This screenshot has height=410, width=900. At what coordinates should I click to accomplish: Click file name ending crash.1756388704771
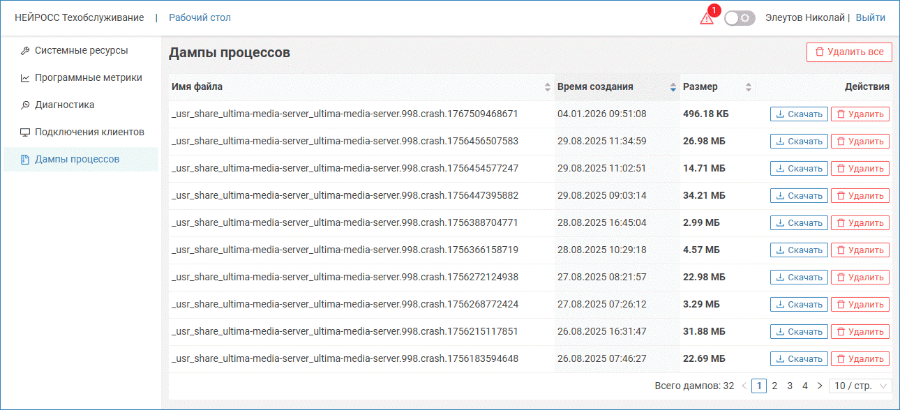coord(345,223)
